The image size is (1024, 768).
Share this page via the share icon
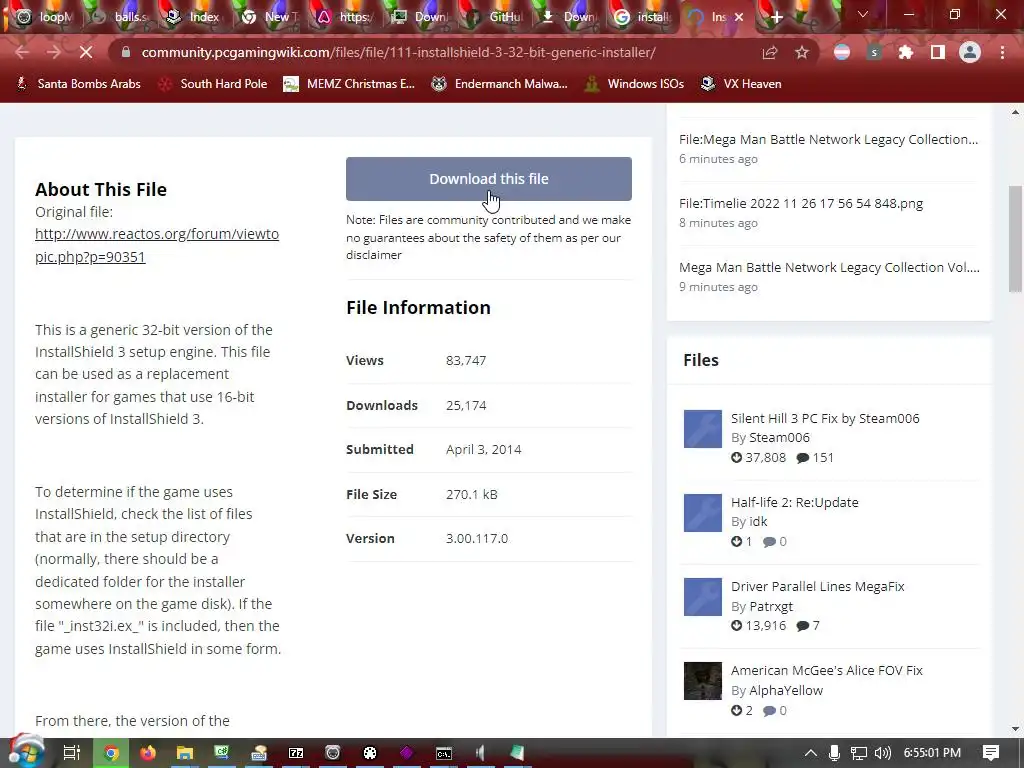coord(770,52)
